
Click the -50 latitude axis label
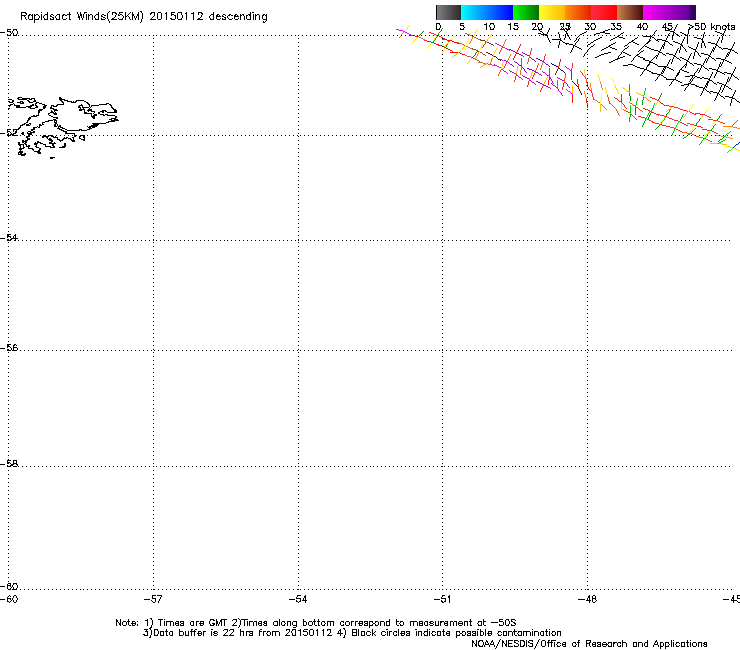pos(9,33)
